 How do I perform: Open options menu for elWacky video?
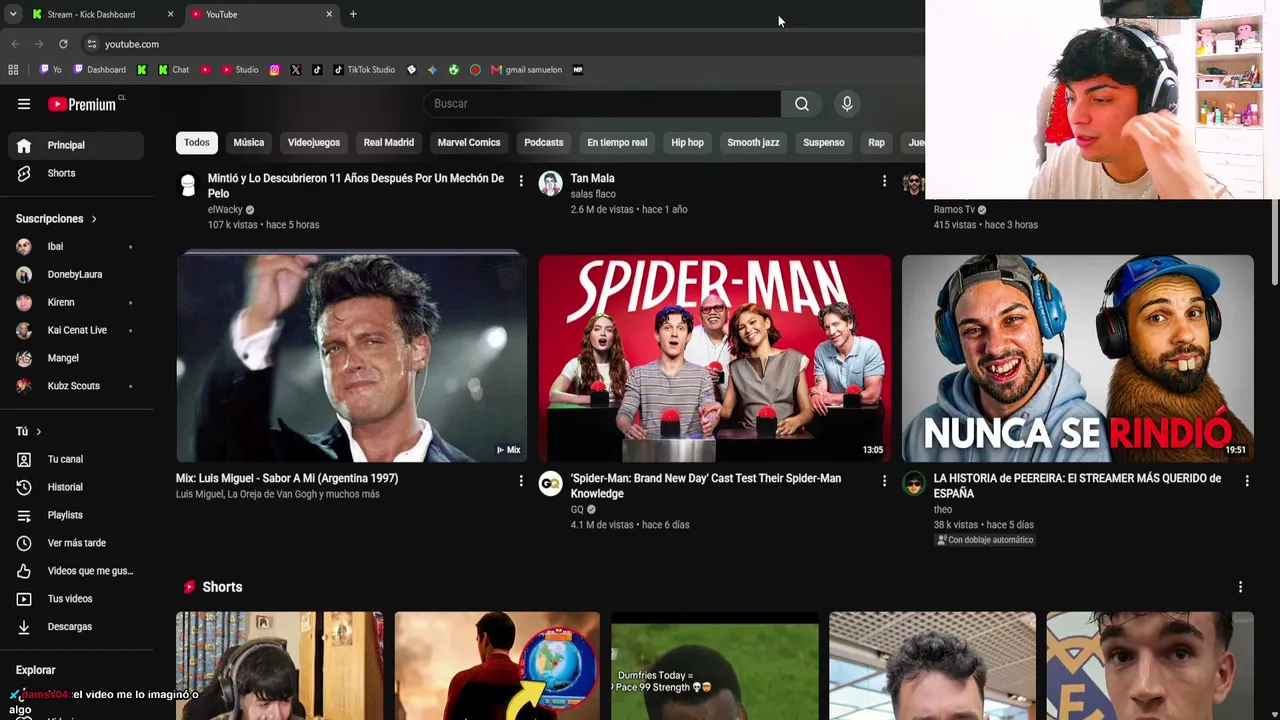[521, 181]
